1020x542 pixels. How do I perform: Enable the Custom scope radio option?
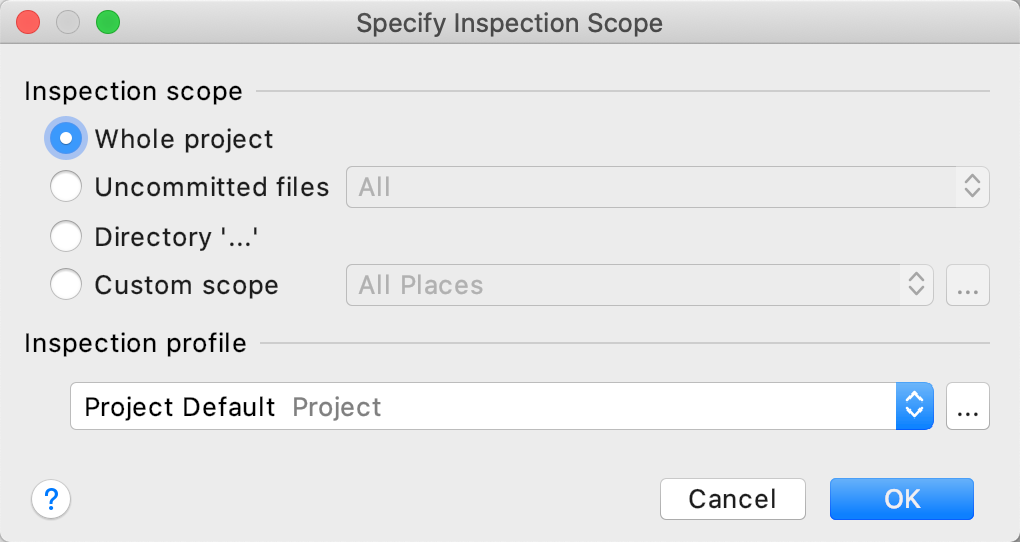click(66, 286)
